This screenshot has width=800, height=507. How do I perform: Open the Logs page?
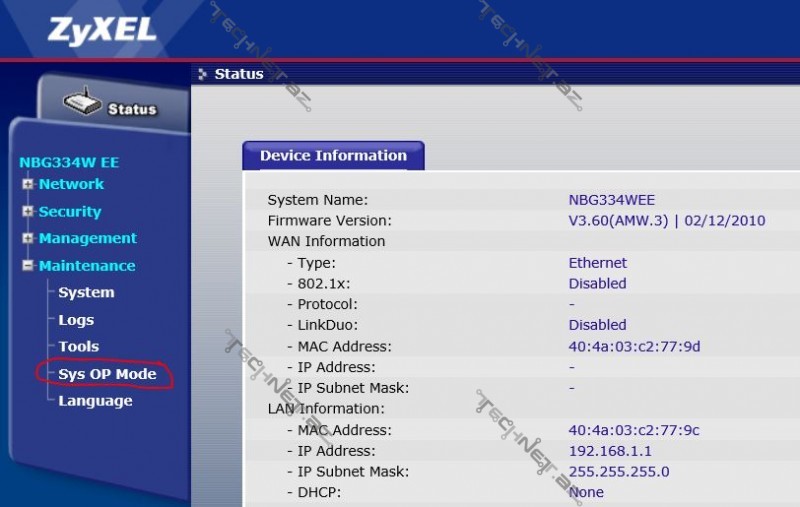pos(76,320)
